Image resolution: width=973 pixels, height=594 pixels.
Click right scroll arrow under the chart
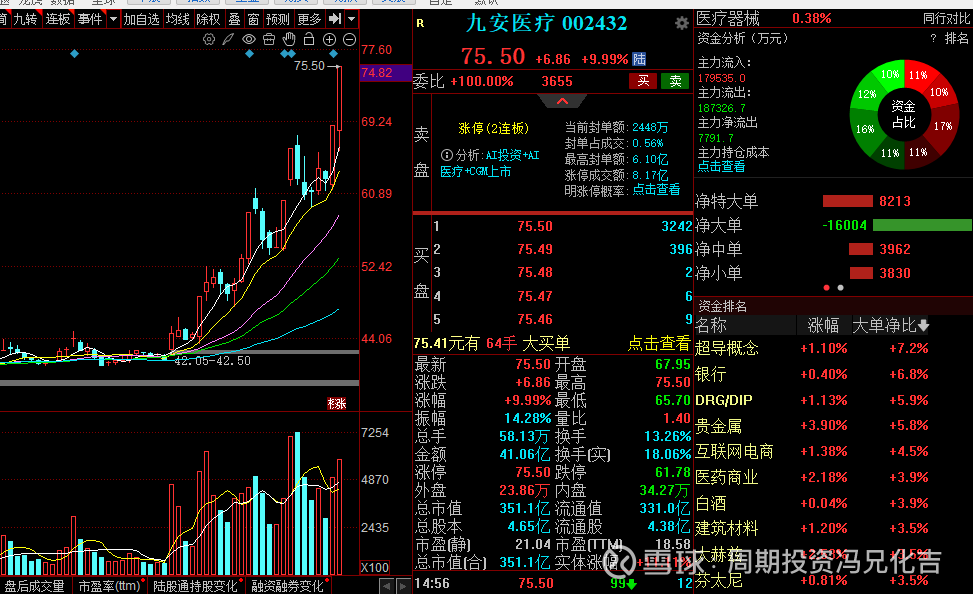(x=403, y=586)
